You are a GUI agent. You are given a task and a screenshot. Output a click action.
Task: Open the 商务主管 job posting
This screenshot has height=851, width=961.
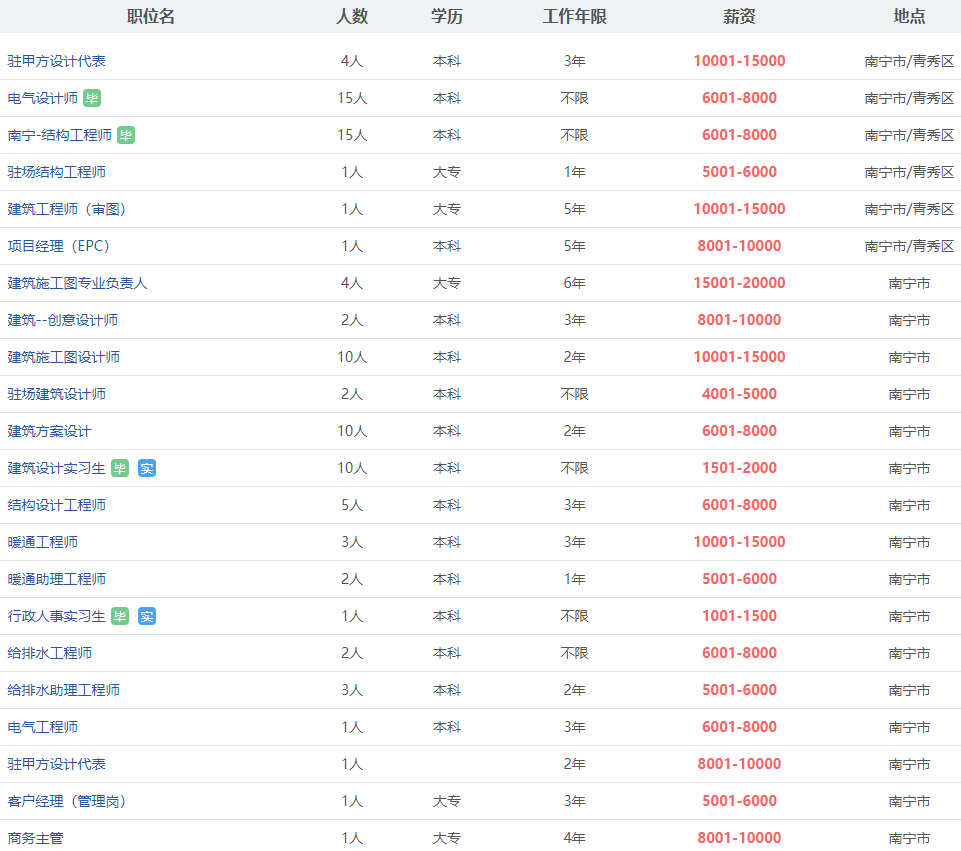point(36,838)
